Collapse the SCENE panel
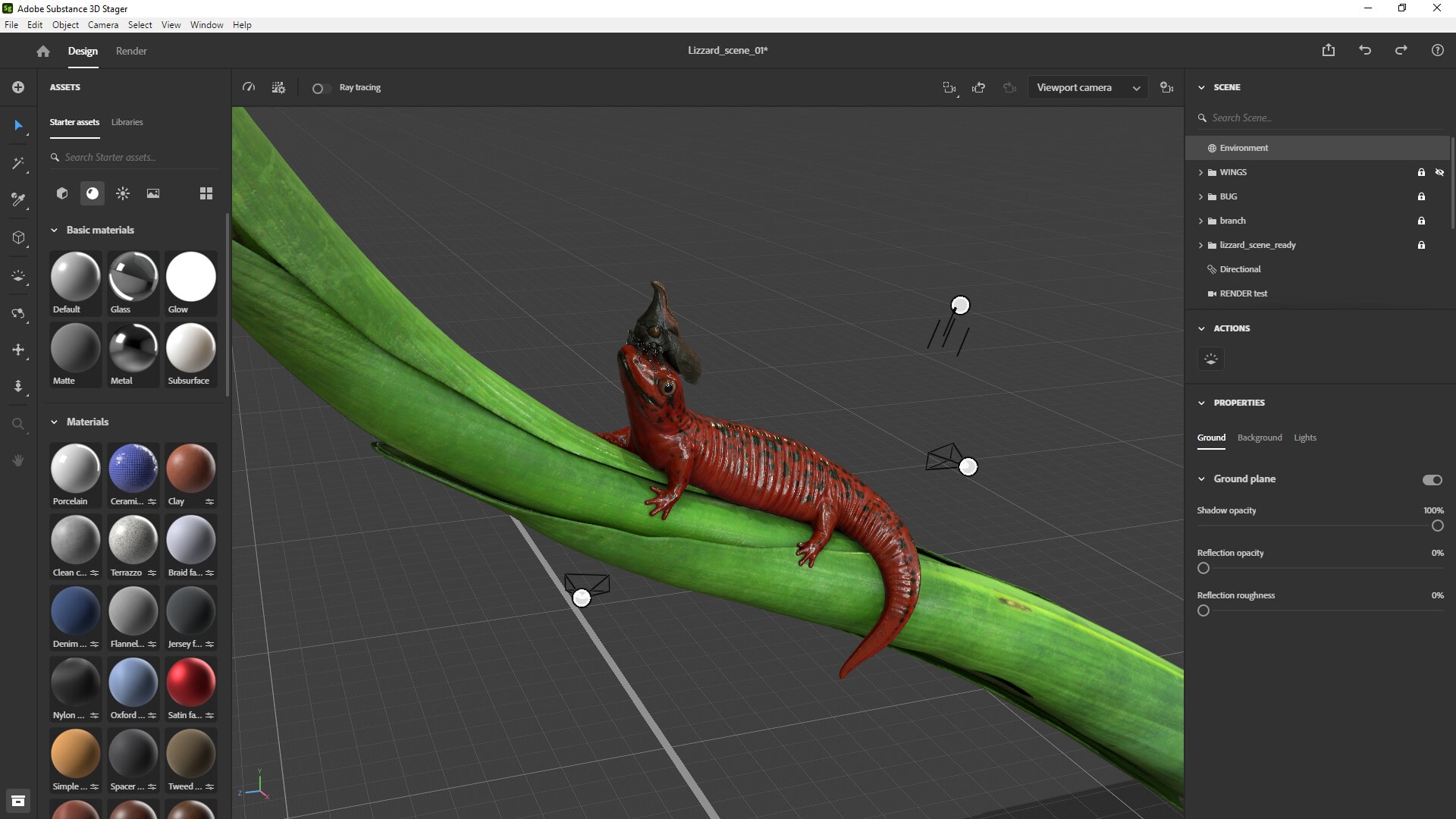This screenshot has height=819, width=1456. 1201,87
